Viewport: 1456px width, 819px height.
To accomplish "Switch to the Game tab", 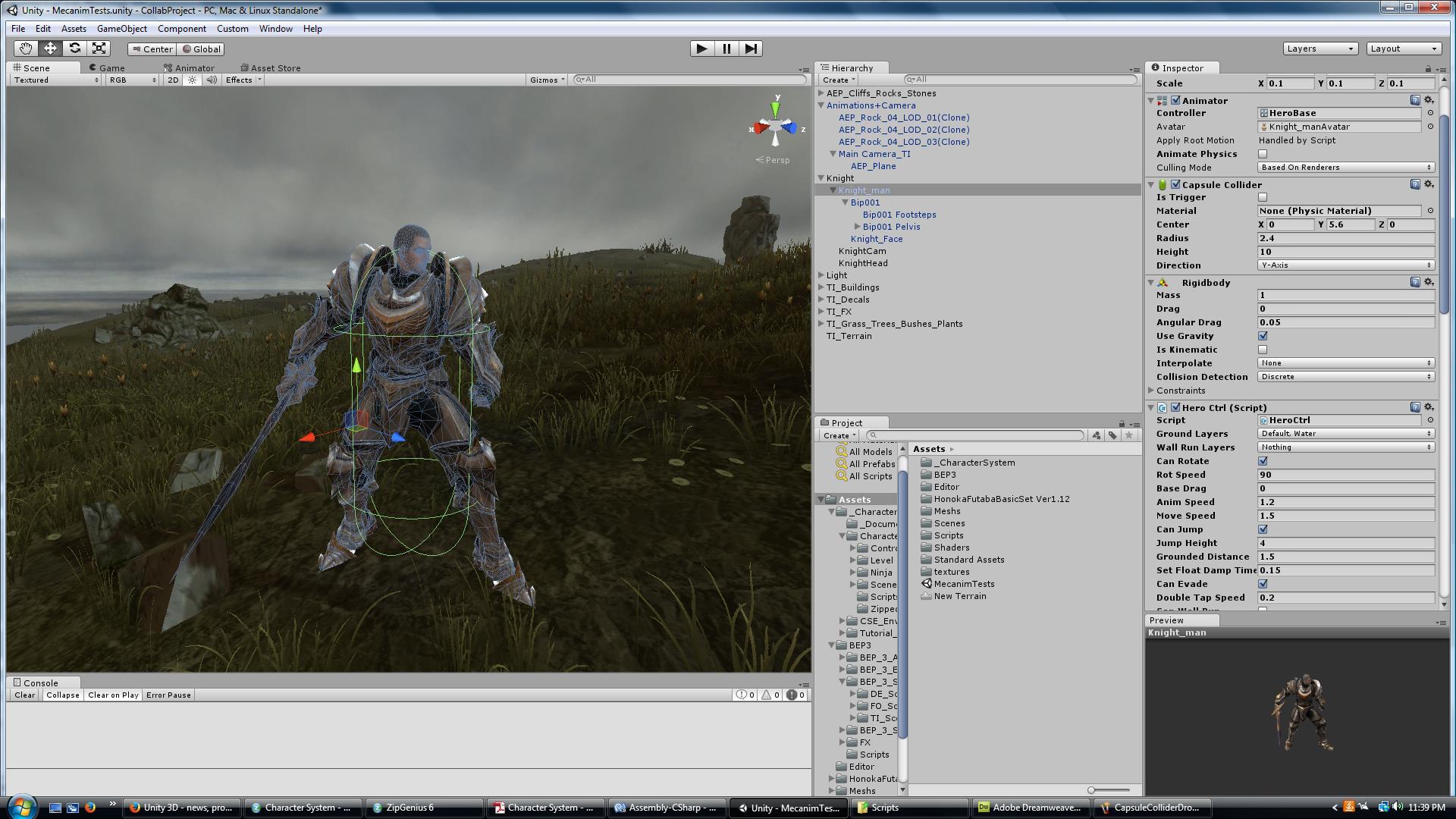I will point(107,67).
